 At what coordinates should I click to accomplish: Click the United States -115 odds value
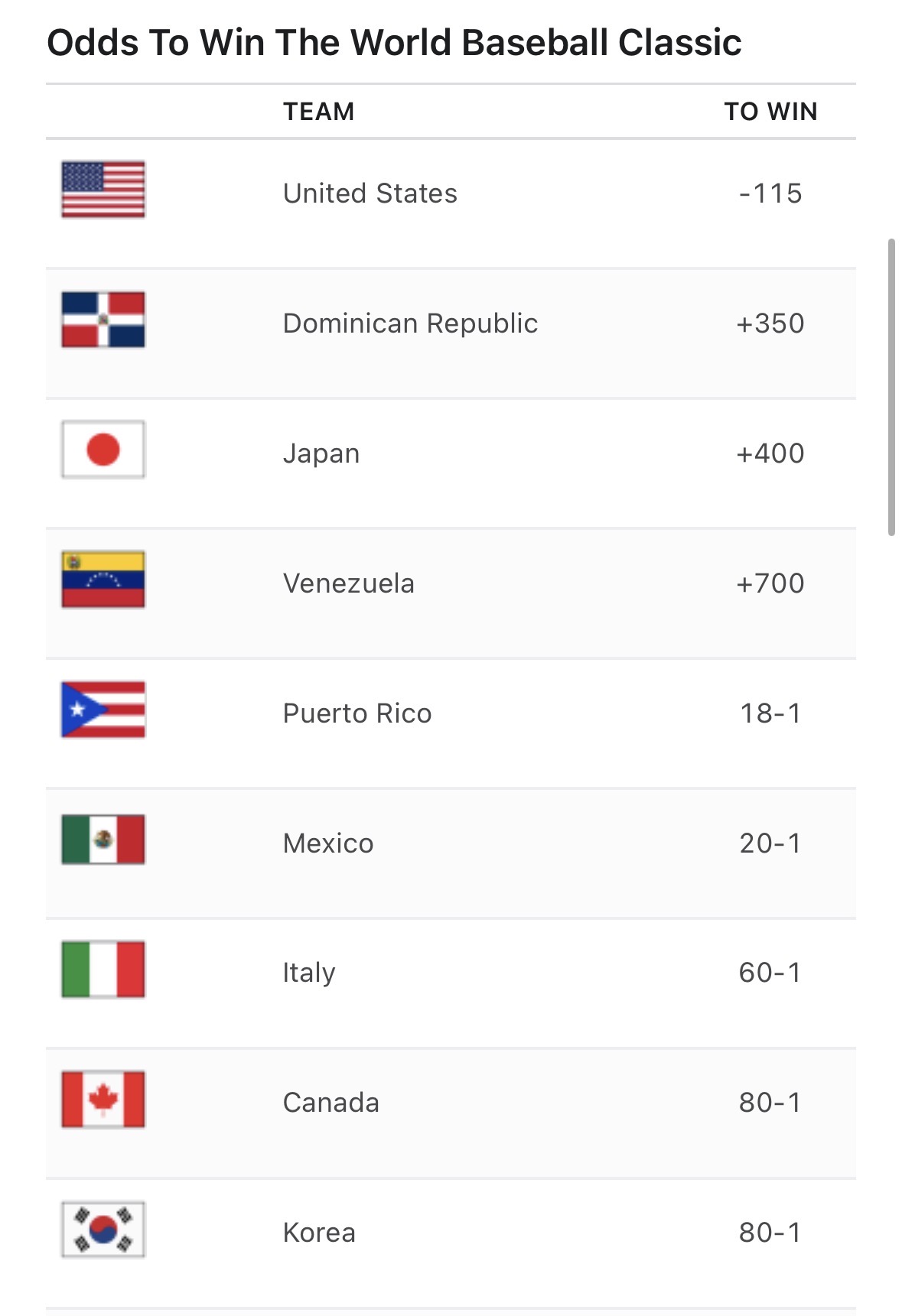(x=770, y=193)
